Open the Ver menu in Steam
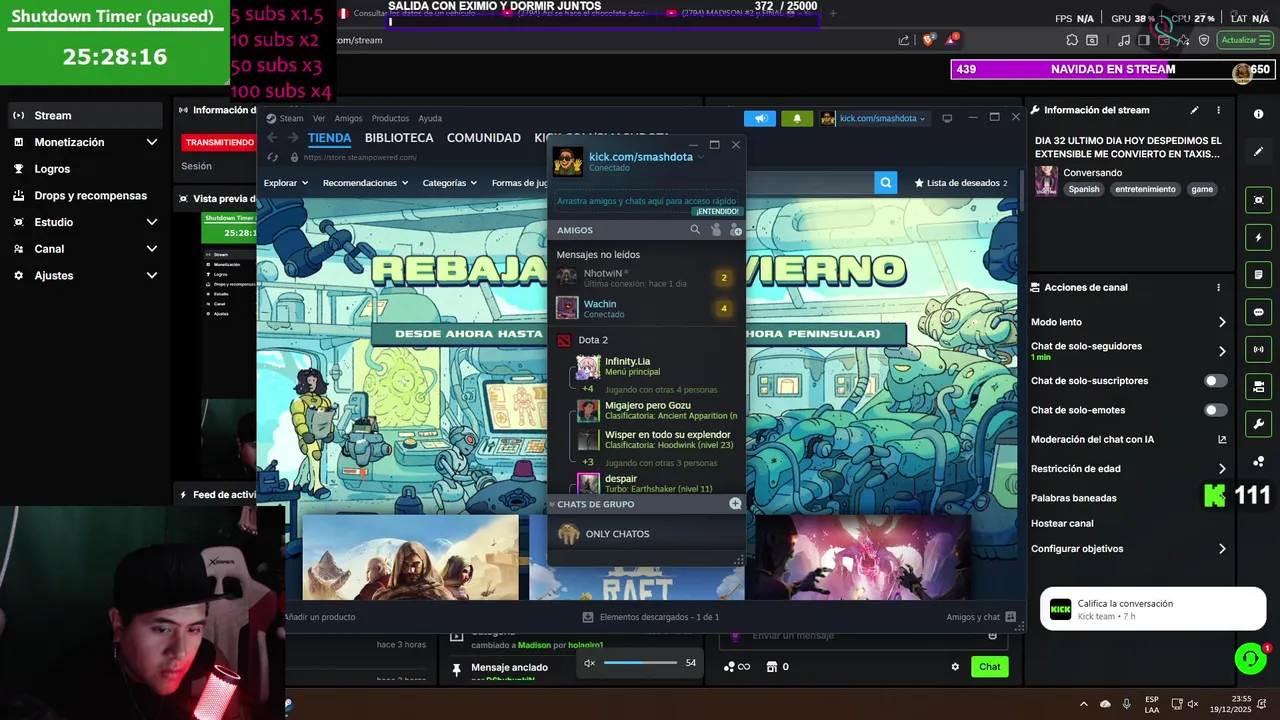The width and height of the screenshot is (1280, 720). click(319, 118)
